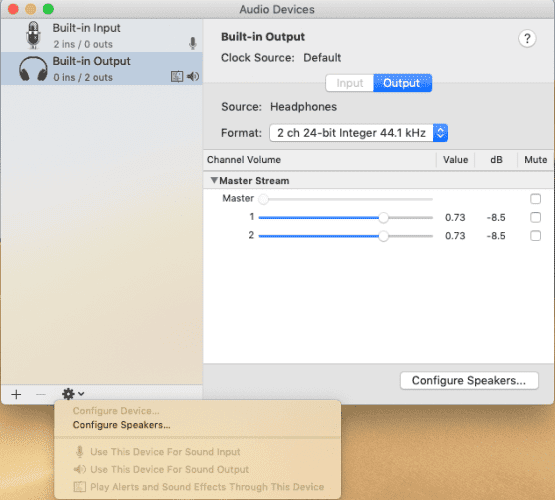
Task: Click the Mute column header
Action: (x=535, y=160)
